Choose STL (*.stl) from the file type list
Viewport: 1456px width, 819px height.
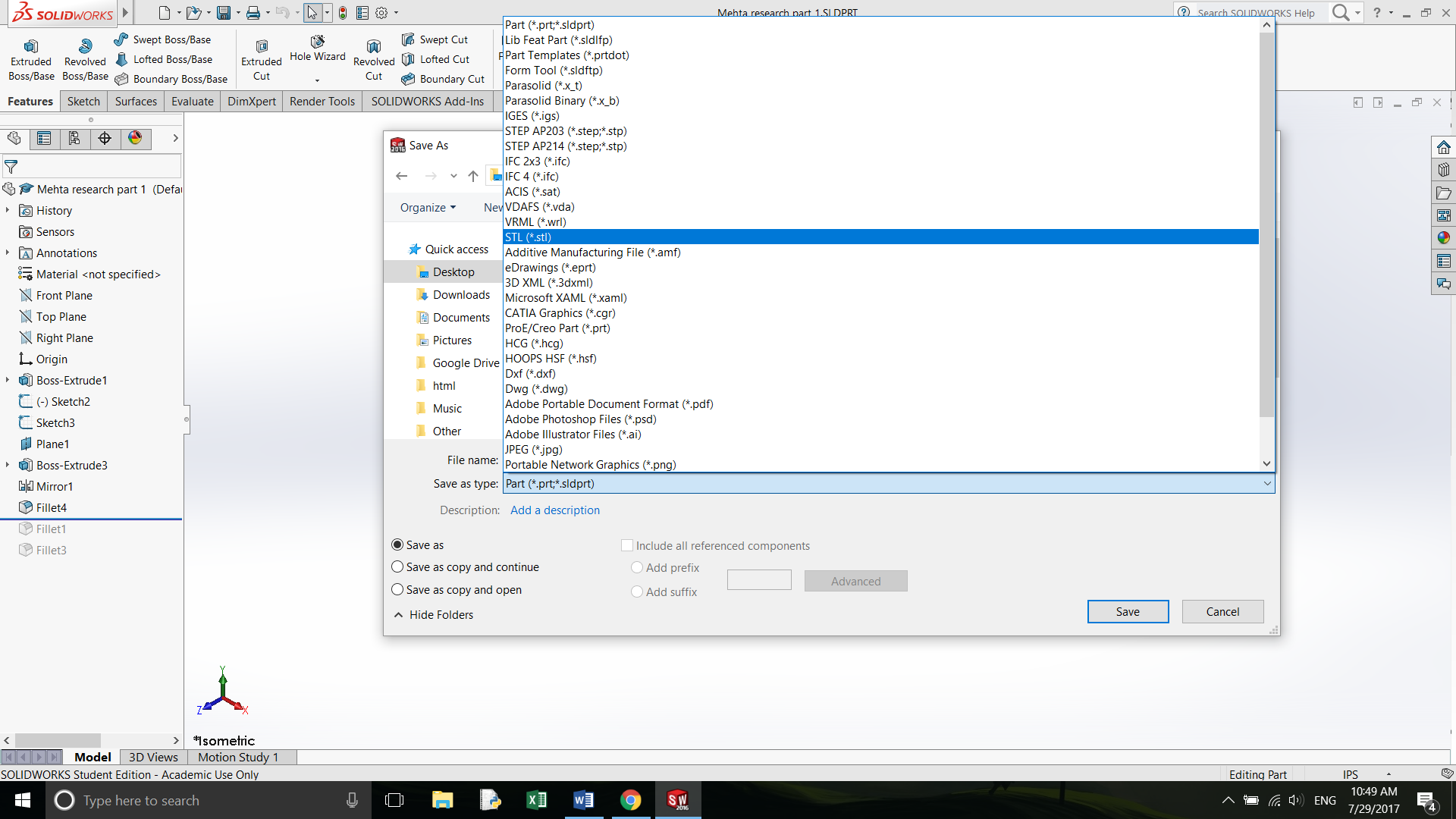(x=528, y=237)
